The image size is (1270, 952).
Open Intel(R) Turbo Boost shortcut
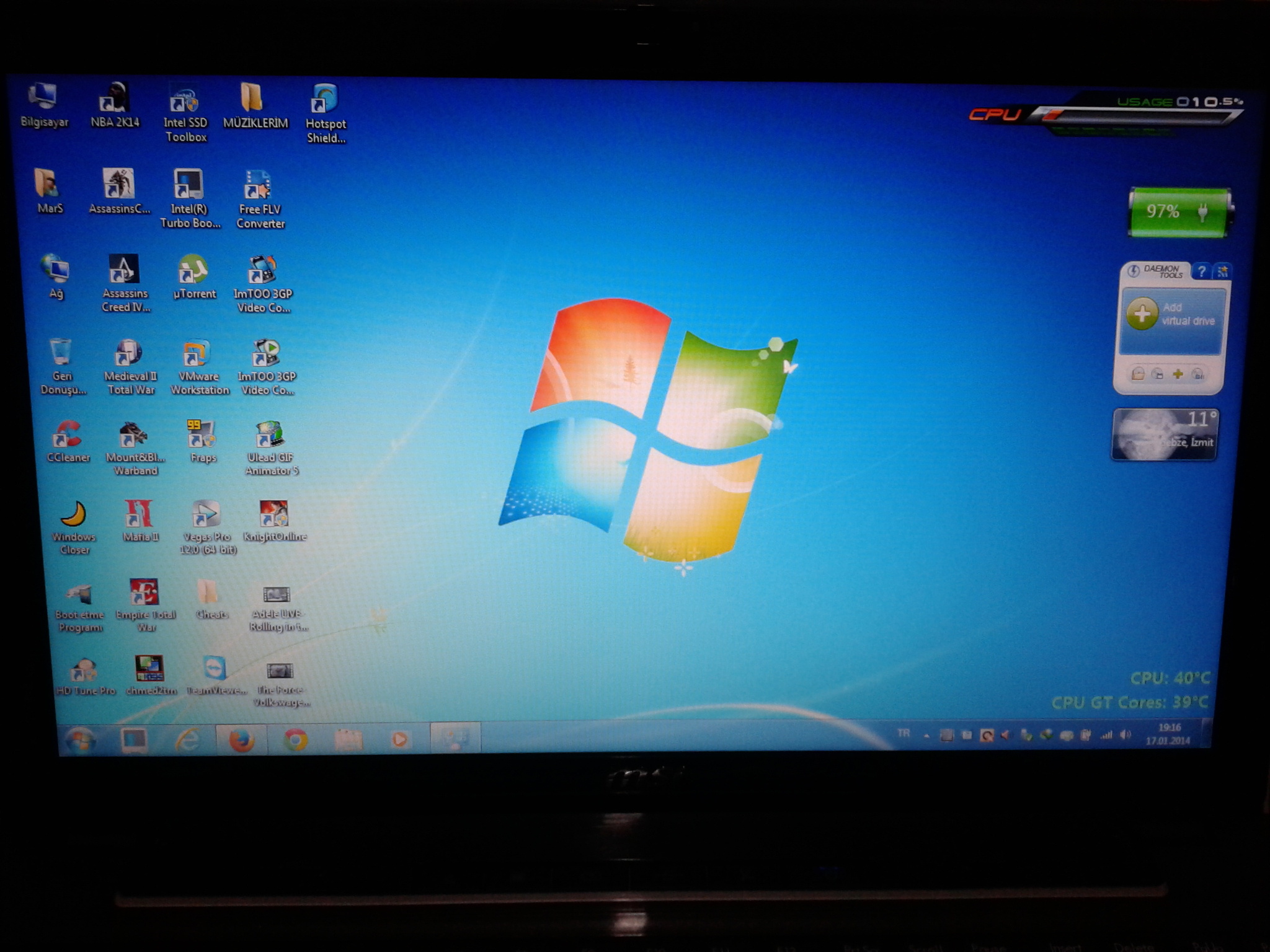(190, 200)
